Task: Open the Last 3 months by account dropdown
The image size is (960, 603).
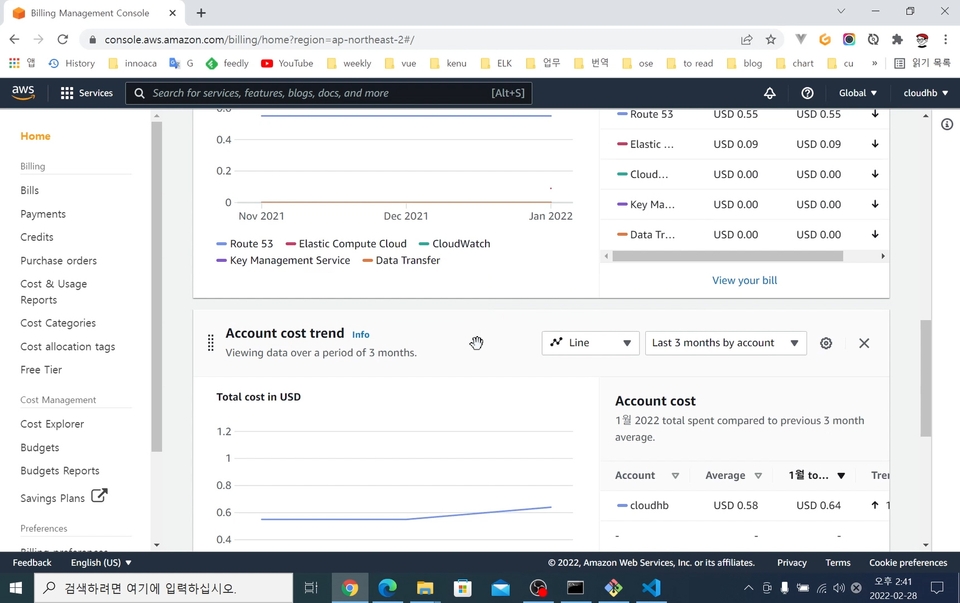Action: click(726, 343)
